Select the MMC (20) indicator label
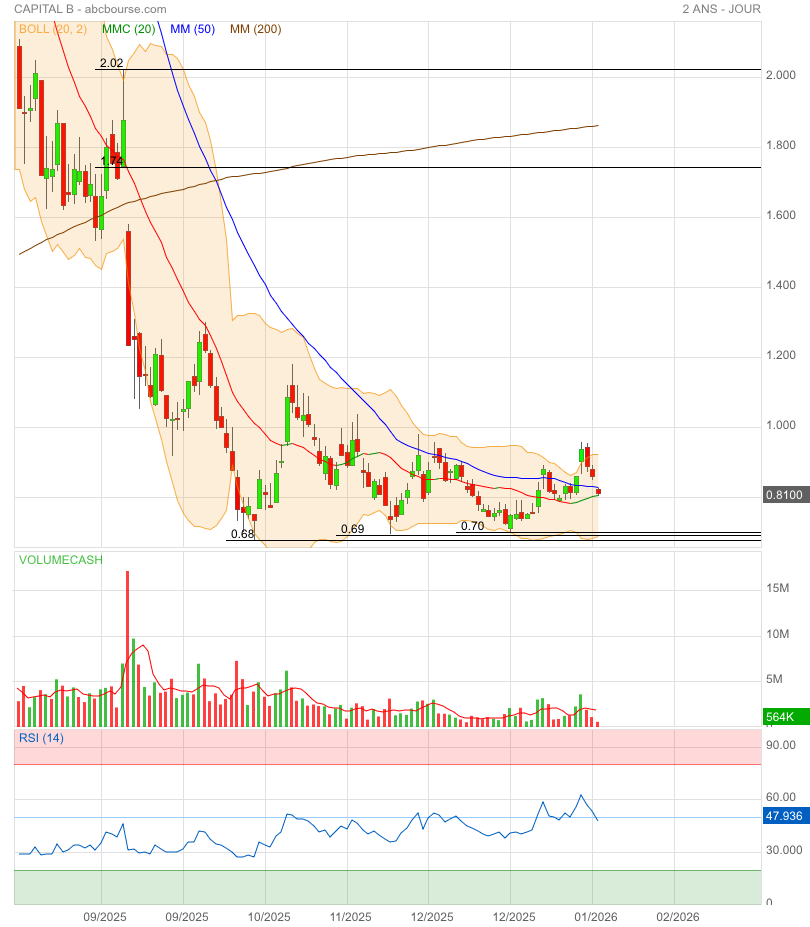Viewport: 810px width, 927px height. pos(128,29)
